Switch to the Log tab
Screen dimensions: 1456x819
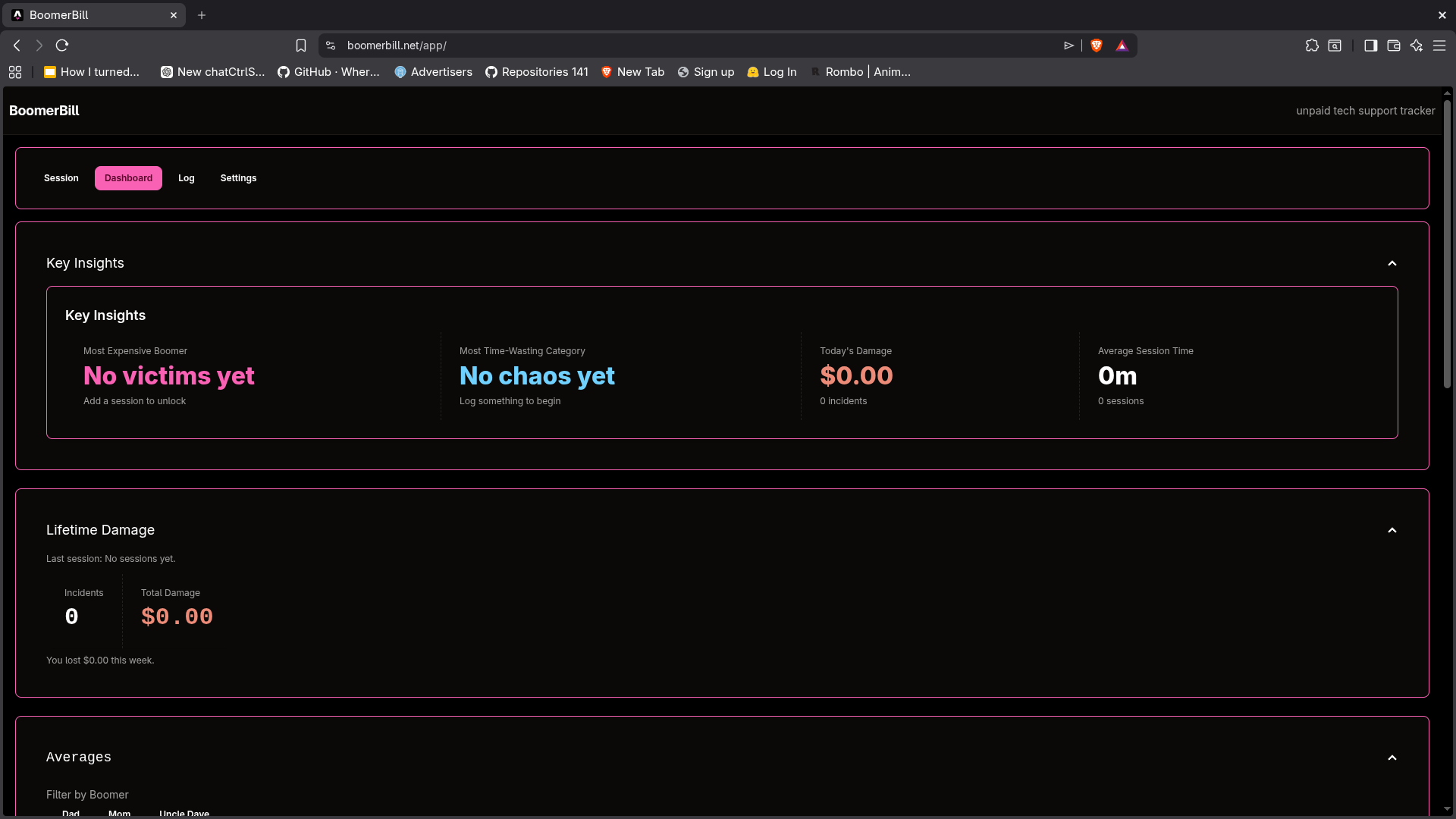(x=186, y=177)
